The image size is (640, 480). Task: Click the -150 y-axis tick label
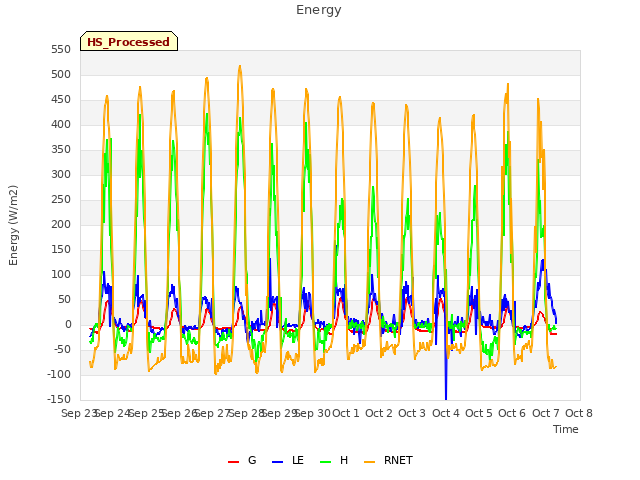tap(59, 400)
